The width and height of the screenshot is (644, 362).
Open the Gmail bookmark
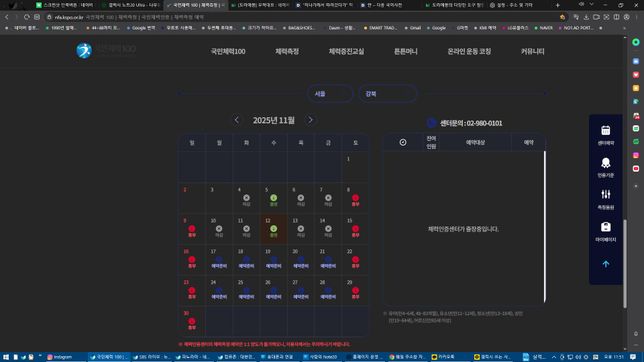tap(413, 28)
